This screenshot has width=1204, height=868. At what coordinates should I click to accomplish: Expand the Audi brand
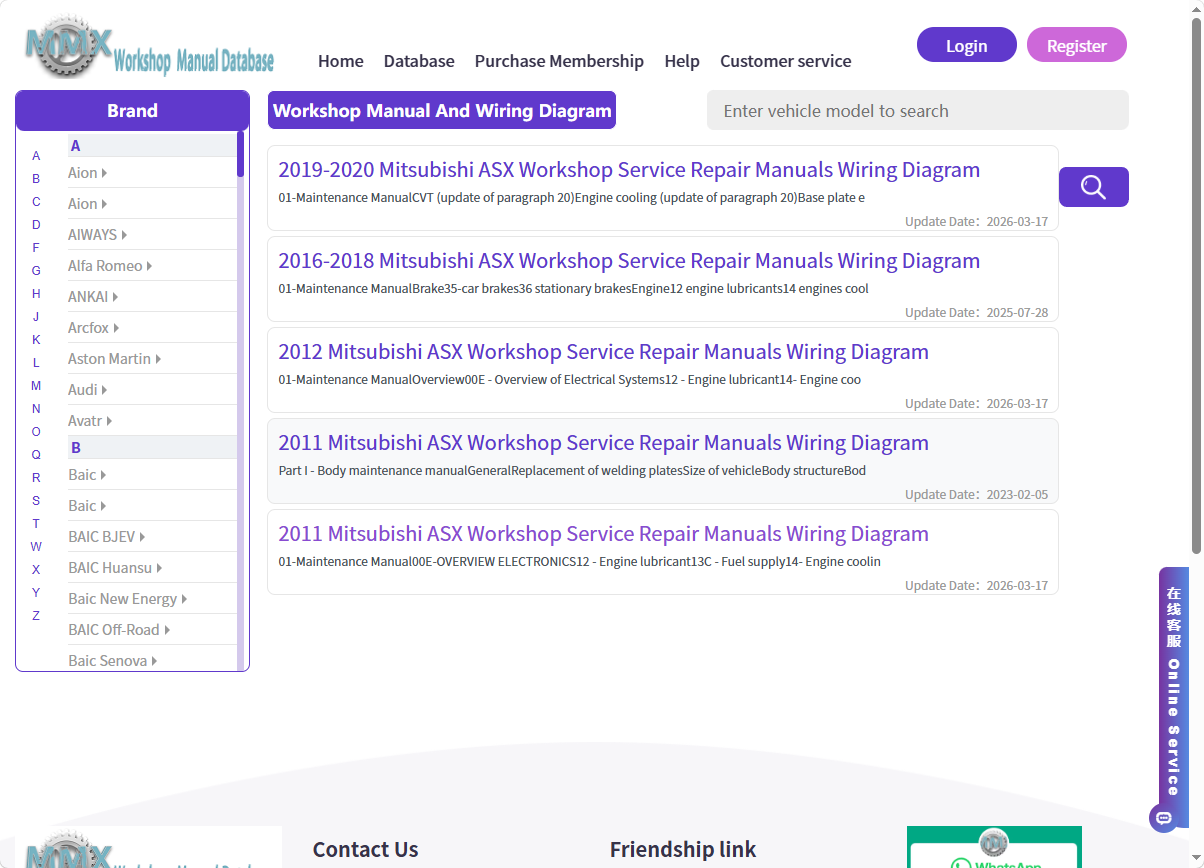coord(88,390)
